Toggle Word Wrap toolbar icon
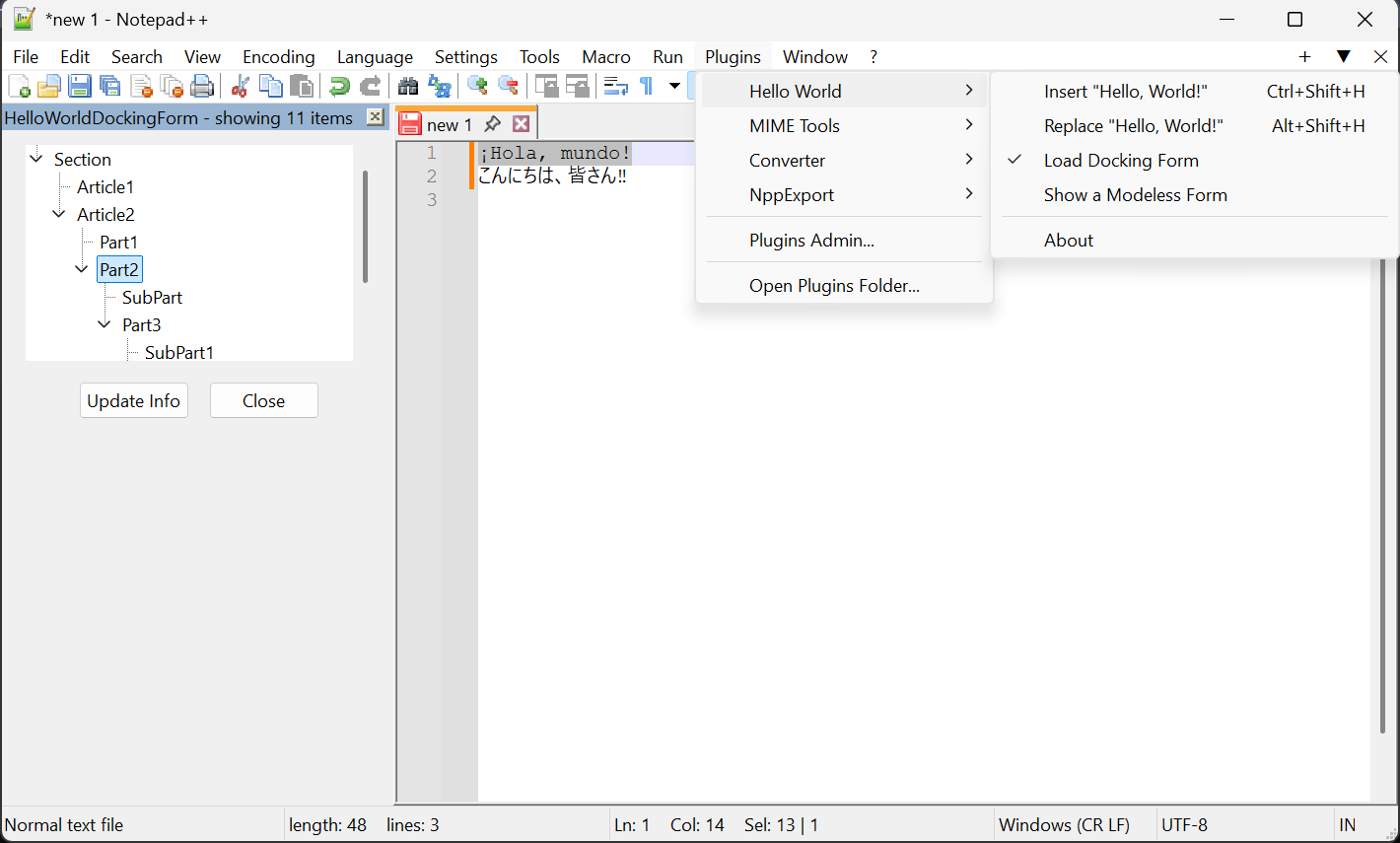The height and width of the screenshot is (843, 1400). [x=615, y=86]
